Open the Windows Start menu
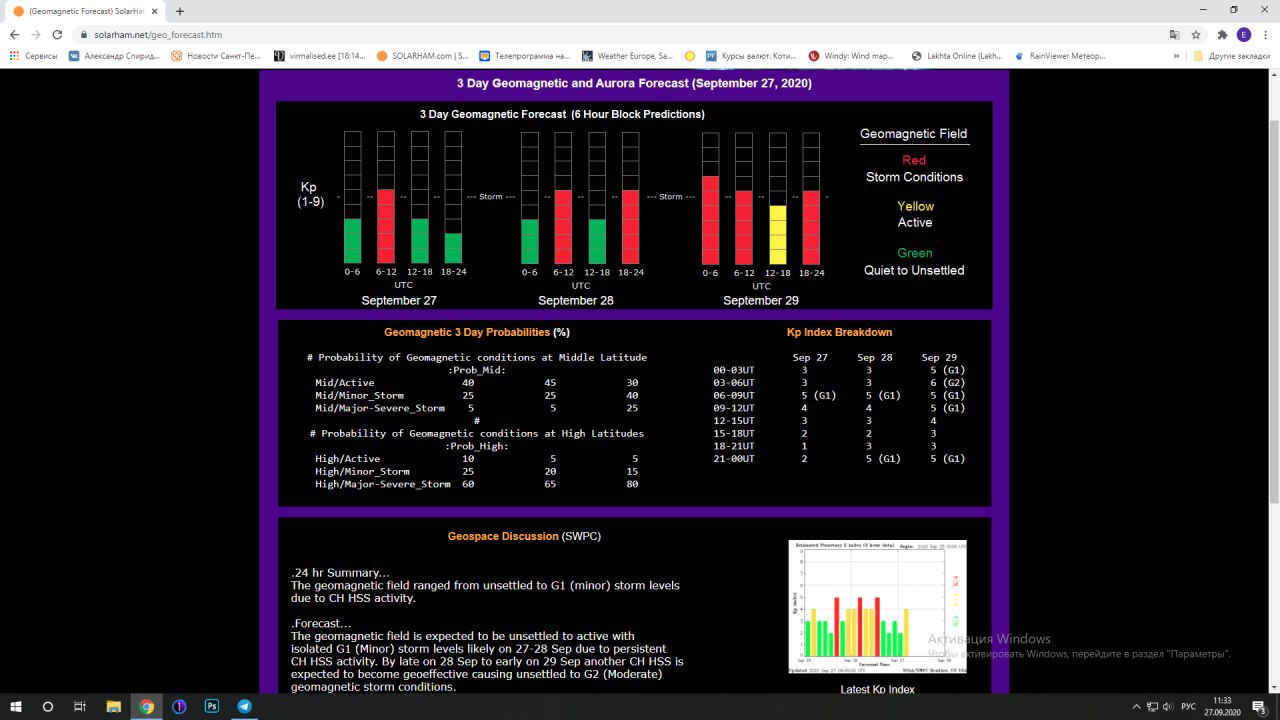The width and height of the screenshot is (1280, 720). (16, 706)
